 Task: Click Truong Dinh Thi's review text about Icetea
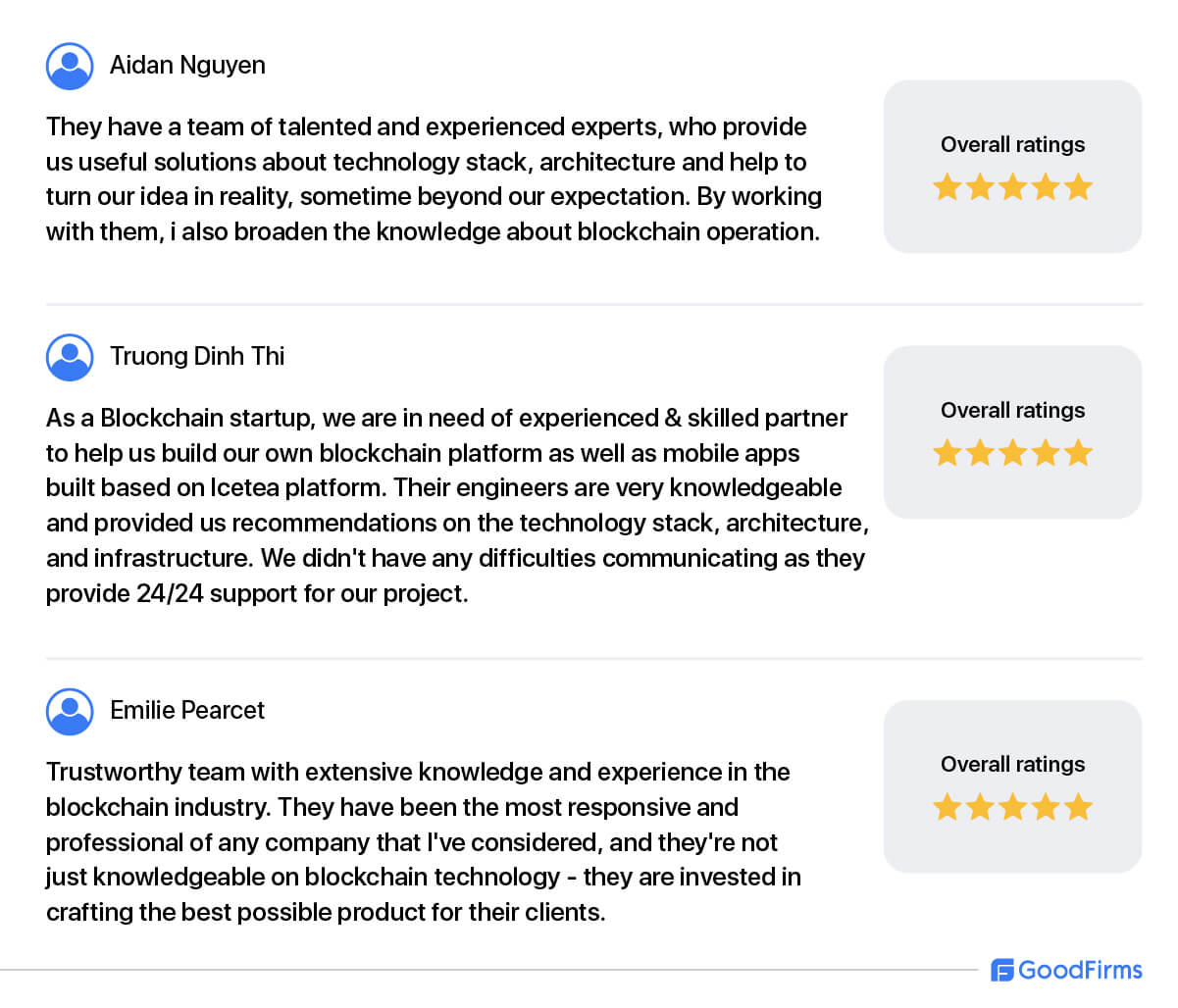(457, 505)
